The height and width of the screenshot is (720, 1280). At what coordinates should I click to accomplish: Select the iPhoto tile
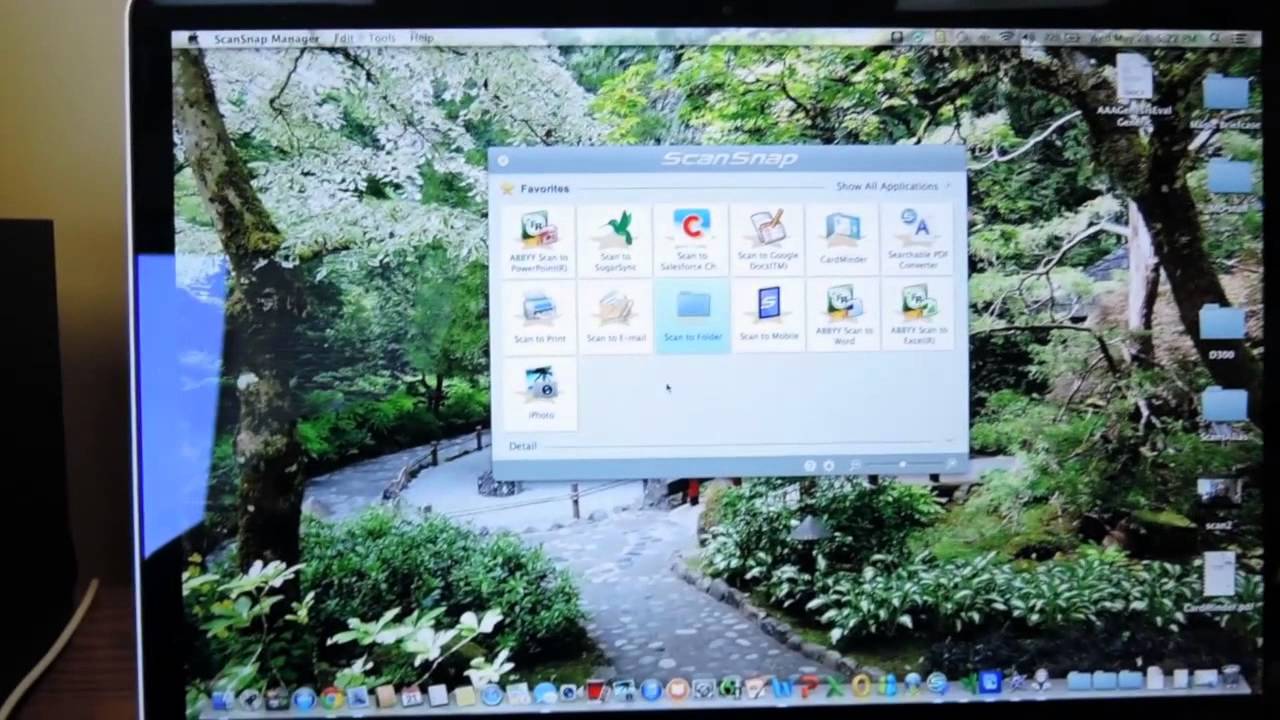[540, 393]
